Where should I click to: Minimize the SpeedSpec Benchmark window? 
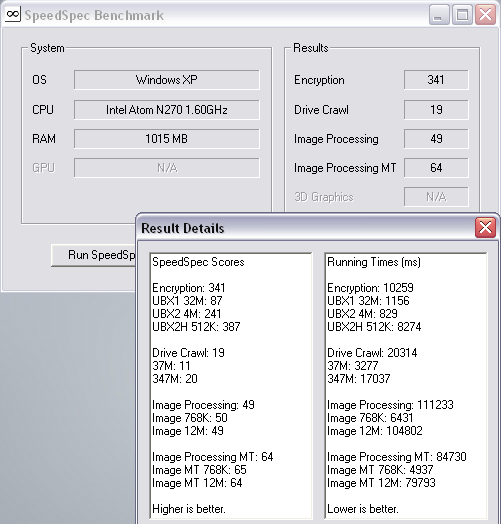439,15
